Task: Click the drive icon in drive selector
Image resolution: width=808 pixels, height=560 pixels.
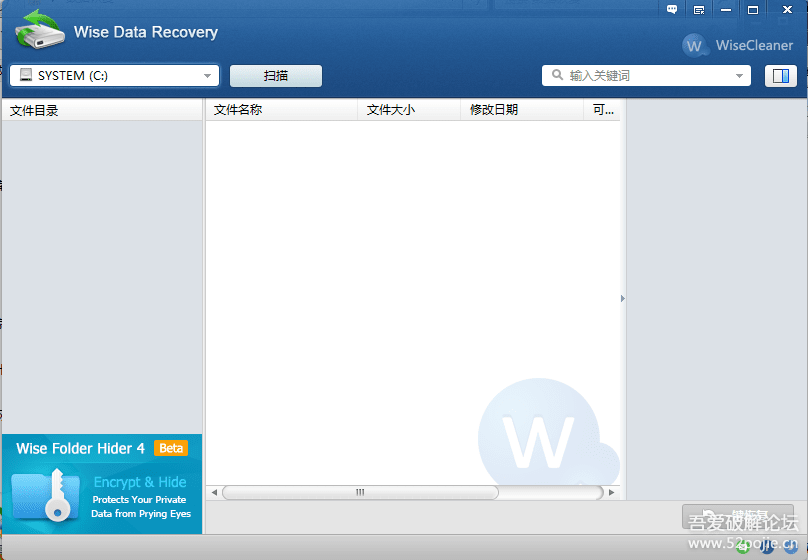Action: coord(26,75)
